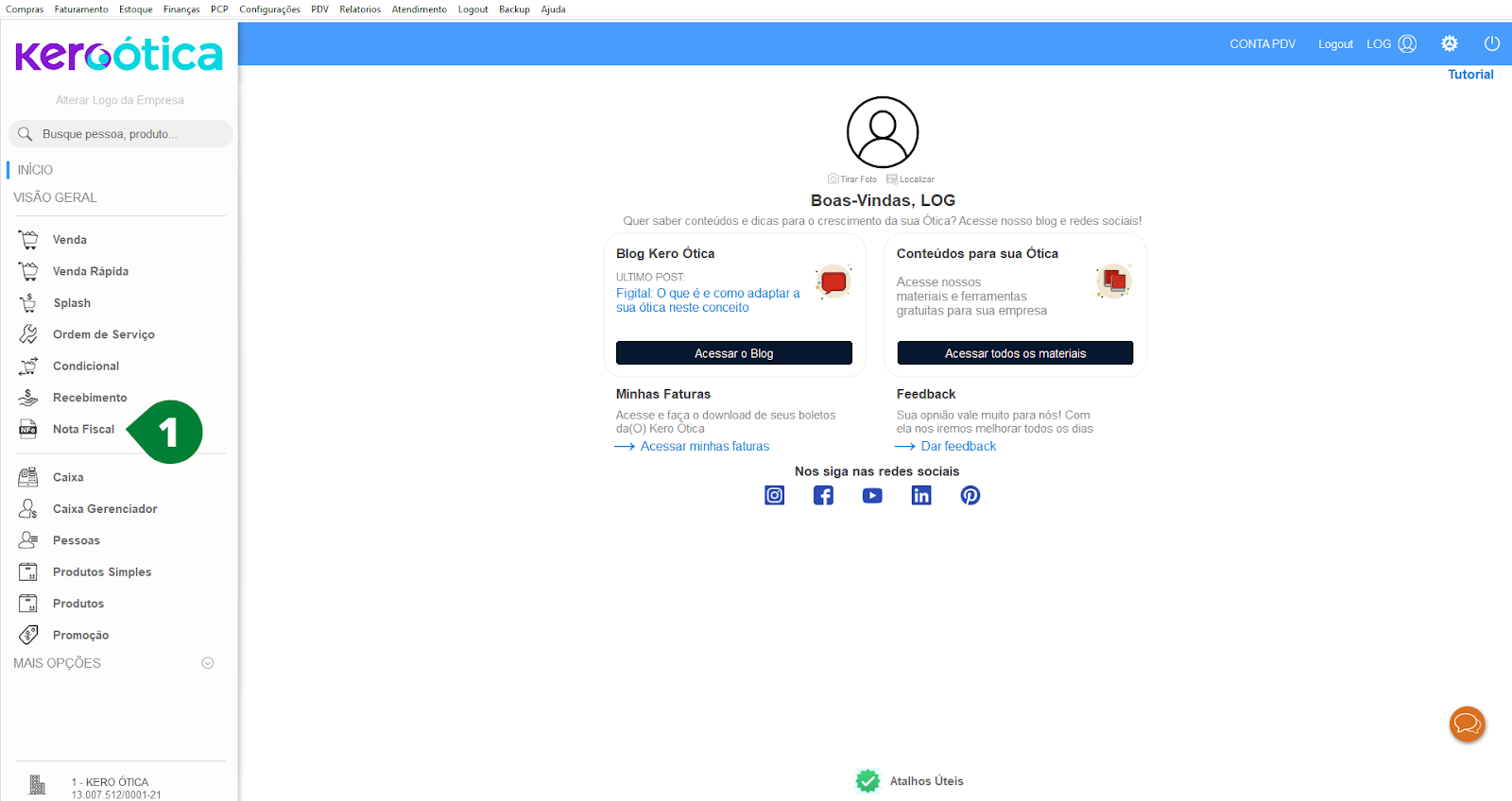Open the PDV menu
Image resolution: width=1512 pixels, height=801 pixels.
coord(320,9)
